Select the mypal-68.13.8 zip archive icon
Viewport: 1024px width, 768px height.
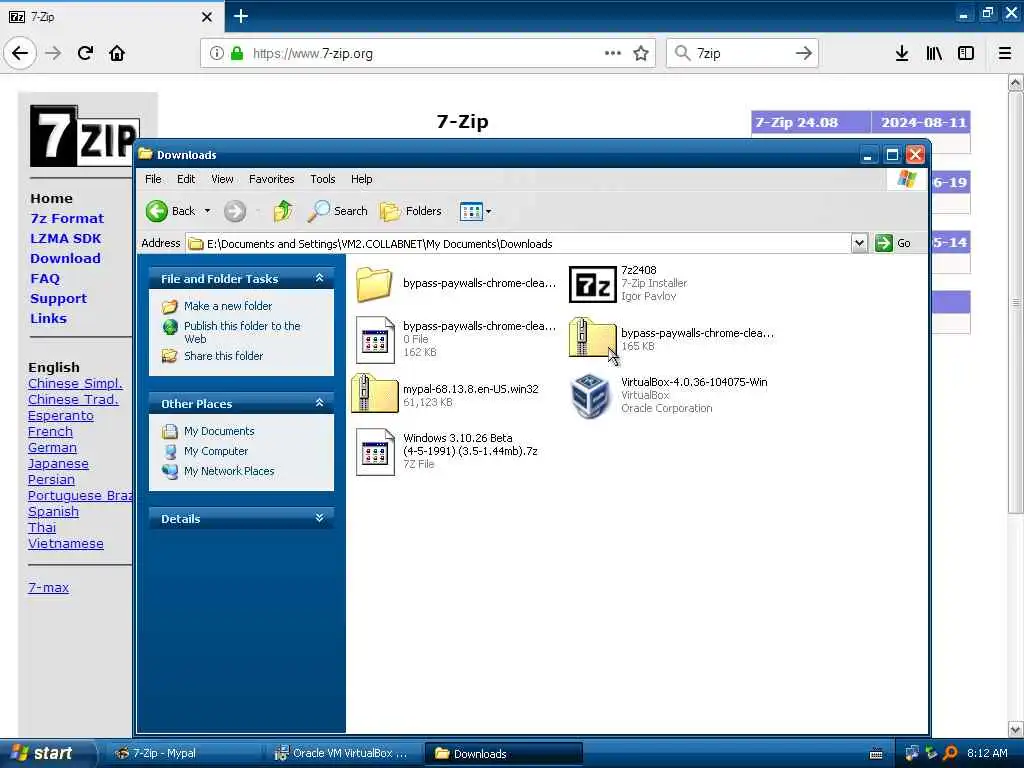(374, 393)
